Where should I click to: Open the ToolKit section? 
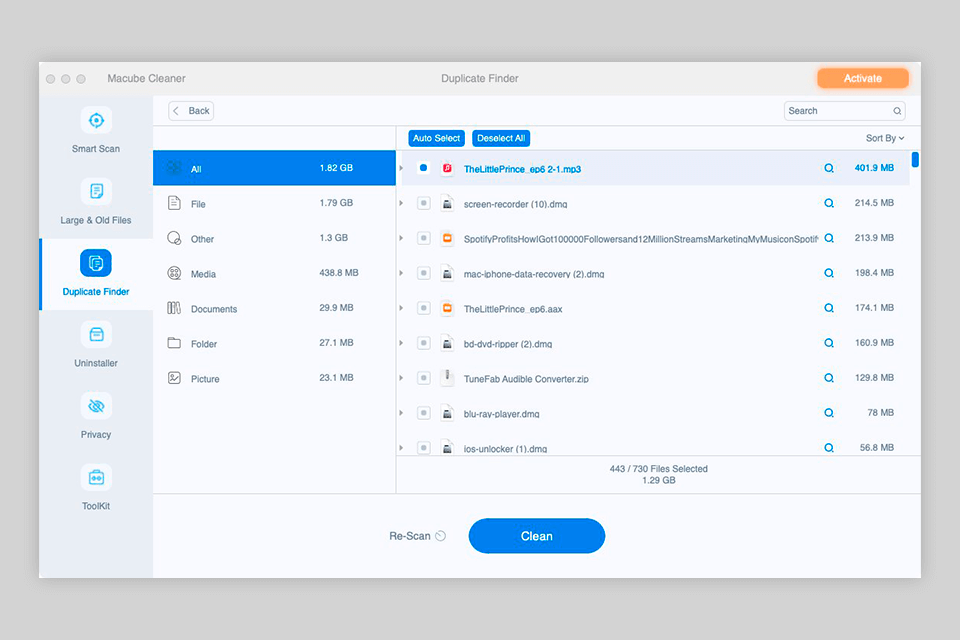point(95,487)
